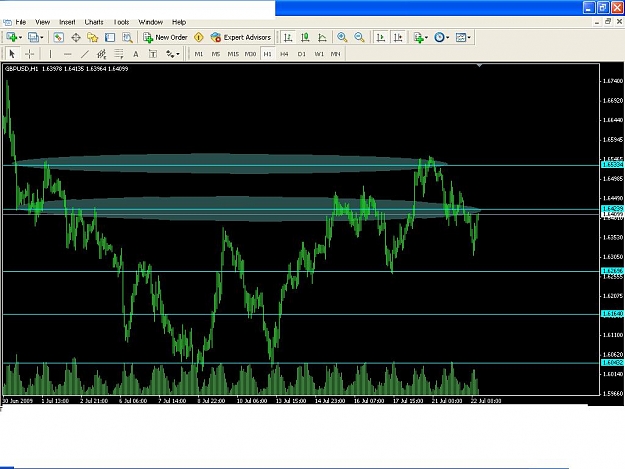
Task: Select the vertical line drawing tool
Action: [50, 54]
